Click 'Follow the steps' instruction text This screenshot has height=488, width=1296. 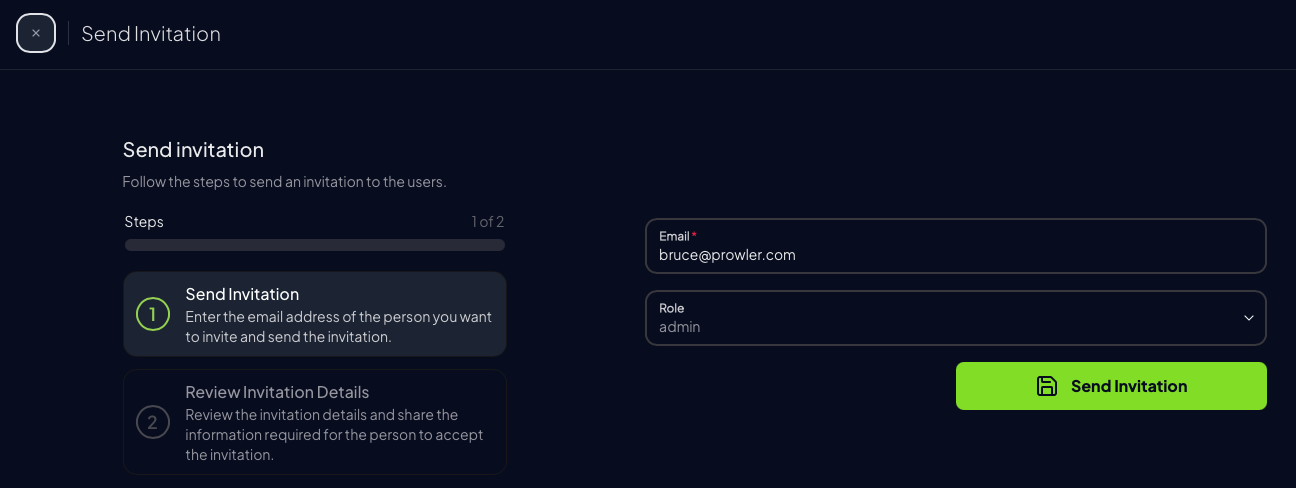(284, 182)
